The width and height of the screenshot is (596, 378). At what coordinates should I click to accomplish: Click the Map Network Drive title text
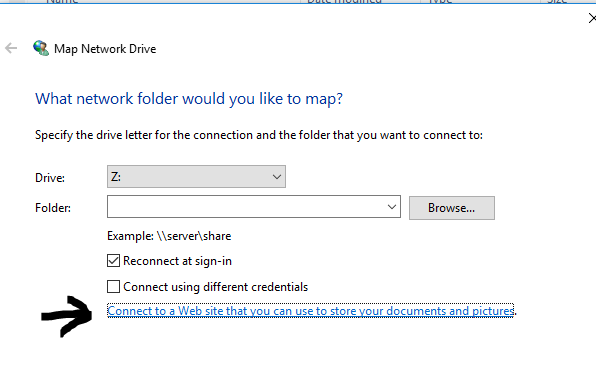105,49
